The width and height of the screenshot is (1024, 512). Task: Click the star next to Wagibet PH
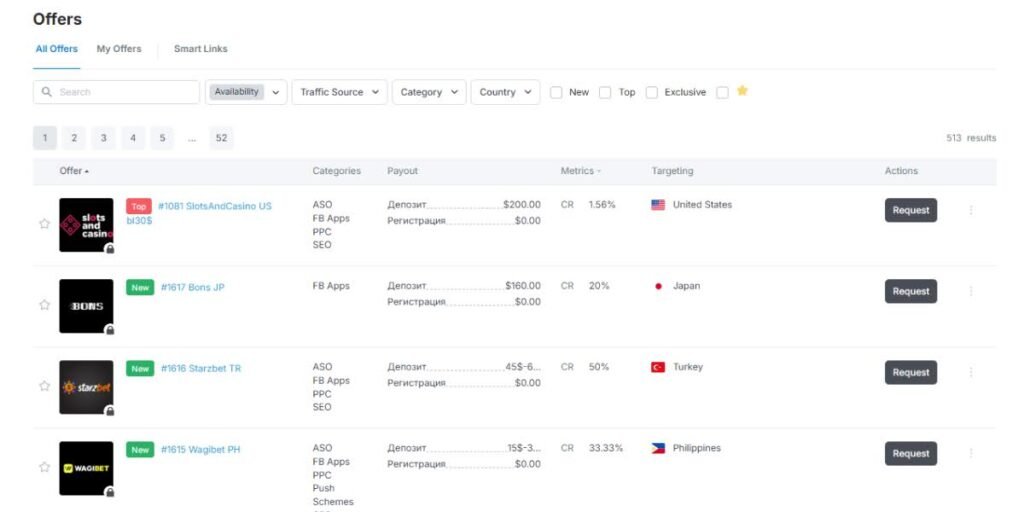pos(44,467)
